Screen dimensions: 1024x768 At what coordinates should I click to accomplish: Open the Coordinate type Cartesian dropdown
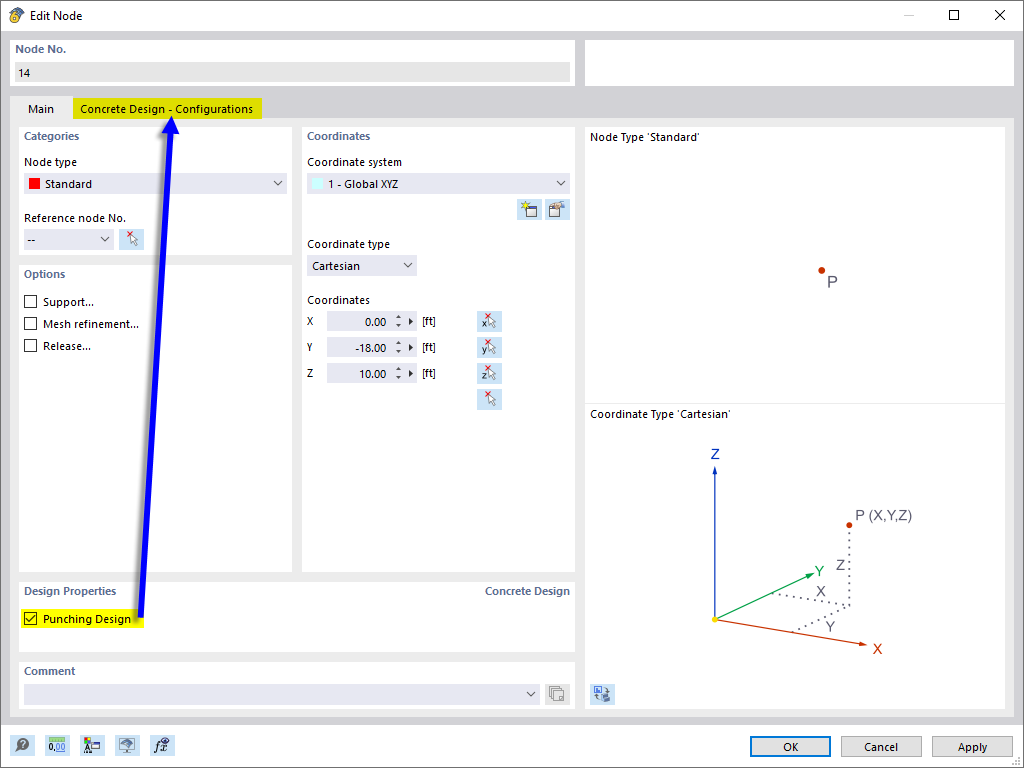coord(407,265)
